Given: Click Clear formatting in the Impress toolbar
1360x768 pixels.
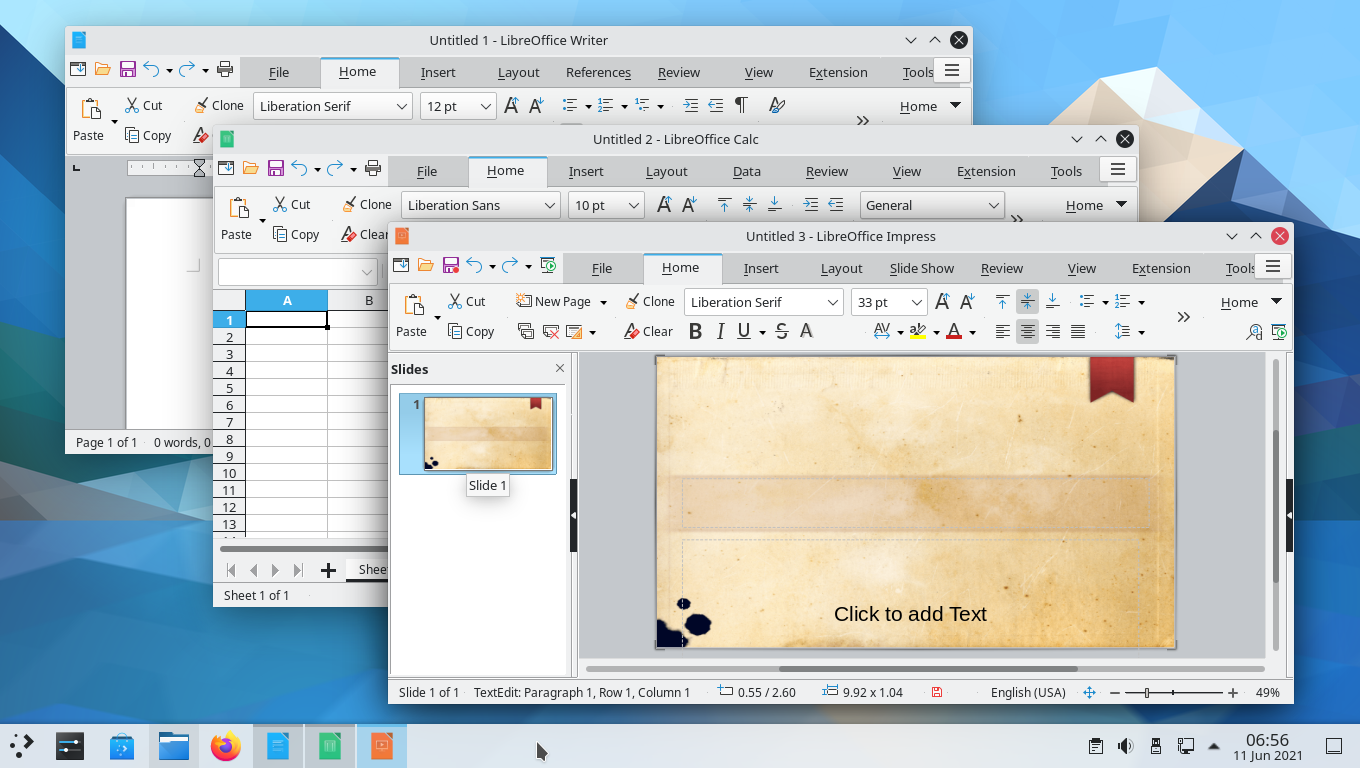Looking at the screenshot, I should [x=648, y=331].
